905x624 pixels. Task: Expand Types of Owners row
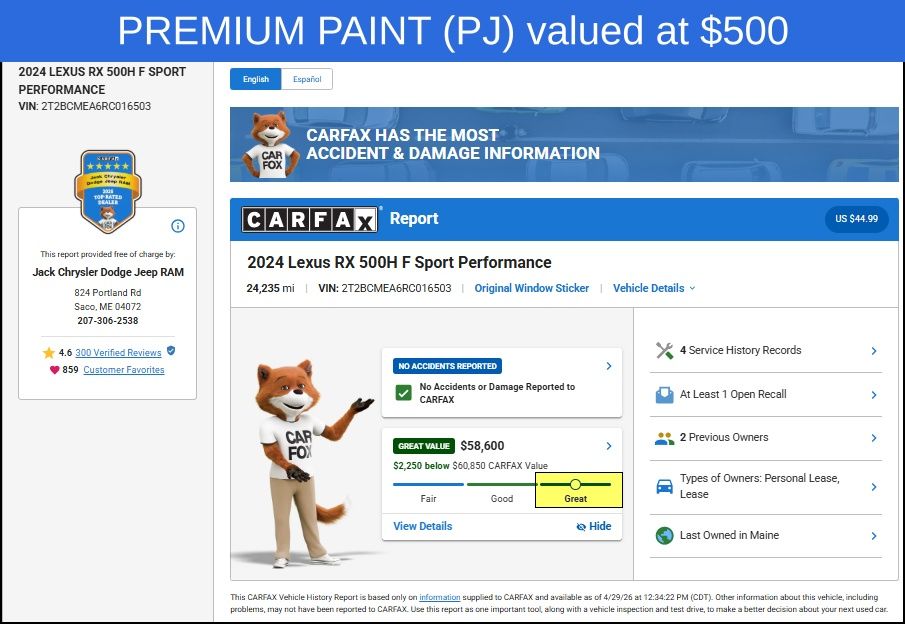pos(766,487)
